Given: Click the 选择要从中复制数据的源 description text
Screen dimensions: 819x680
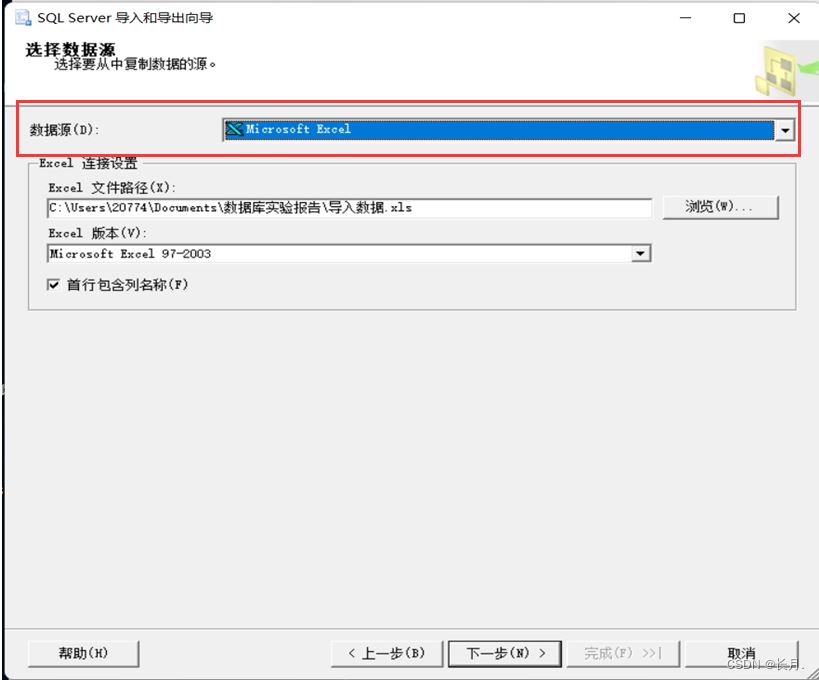Looking at the screenshot, I should pyautogui.click(x=135, y=64).
